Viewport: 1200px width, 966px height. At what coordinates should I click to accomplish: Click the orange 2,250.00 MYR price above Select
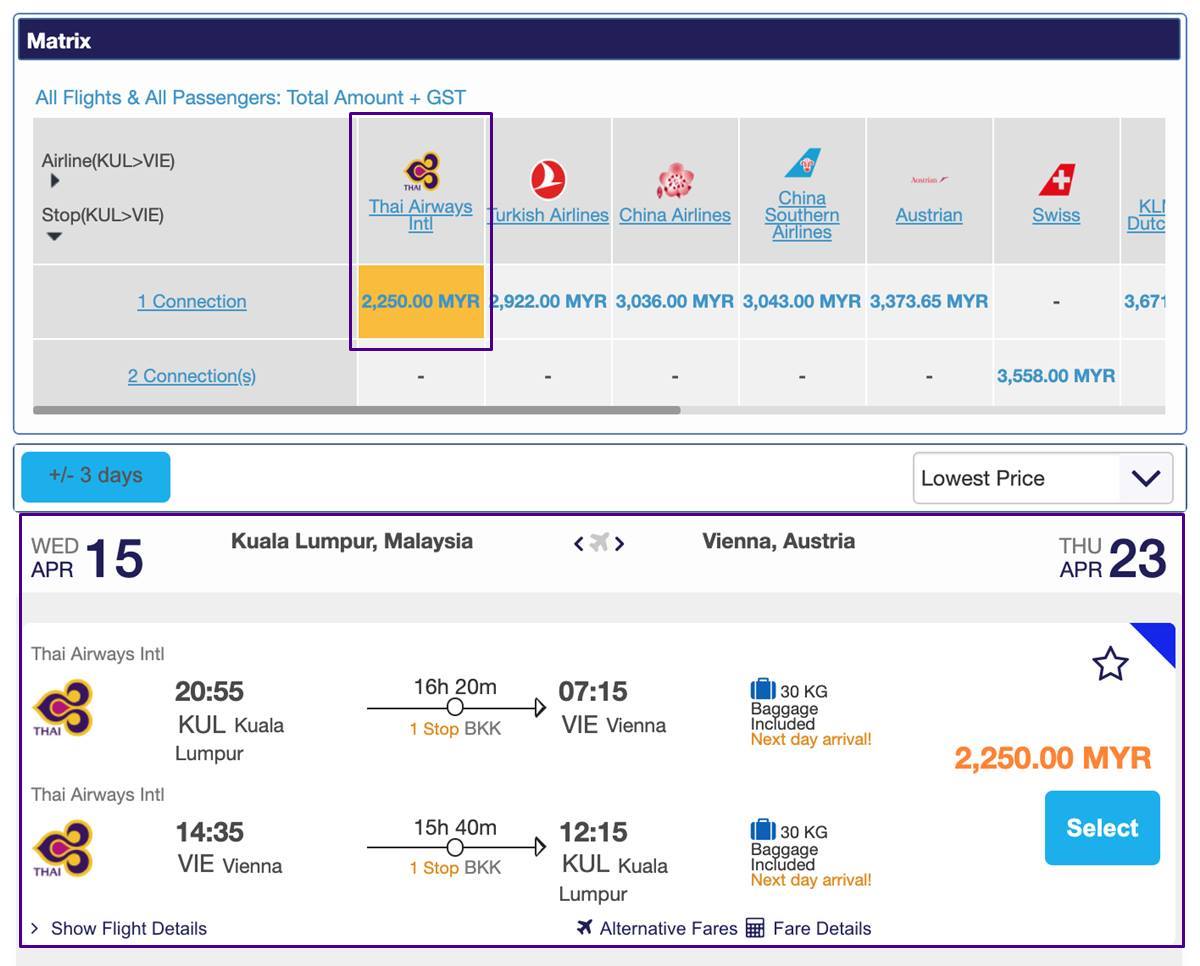coord(1053,758)
